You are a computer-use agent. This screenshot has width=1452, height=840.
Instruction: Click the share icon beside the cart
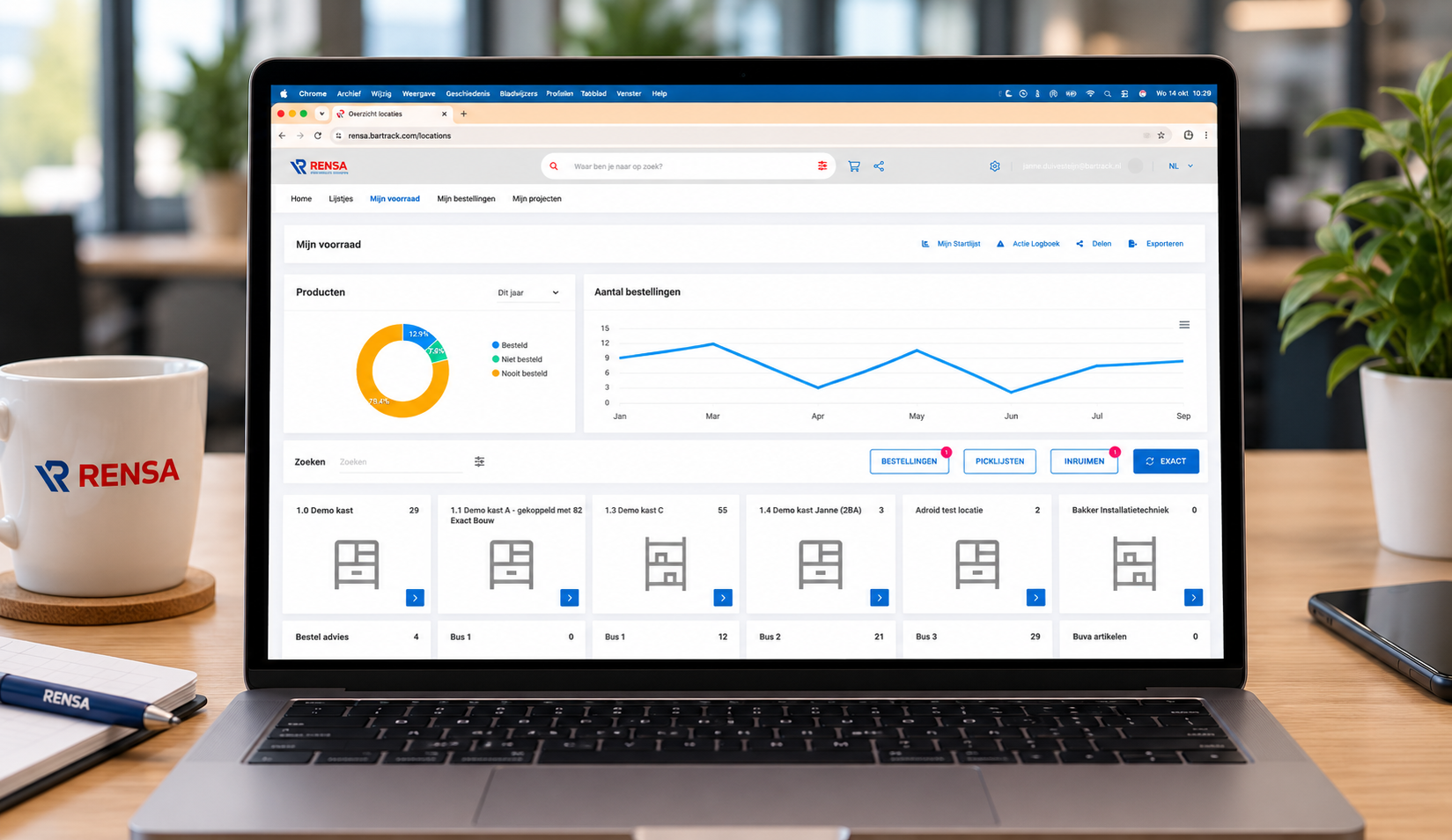click(879, 166)
